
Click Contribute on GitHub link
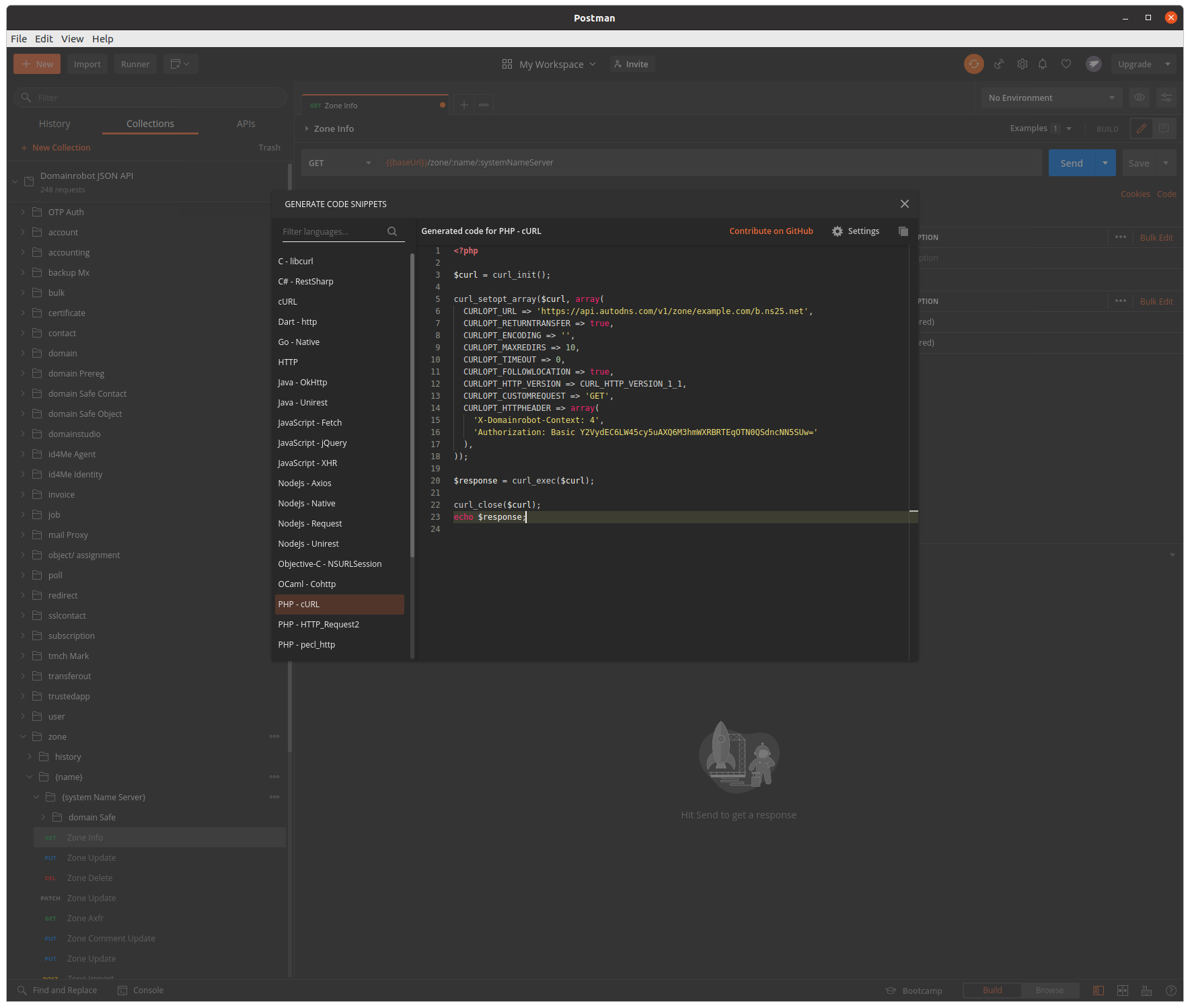[771, 231]
